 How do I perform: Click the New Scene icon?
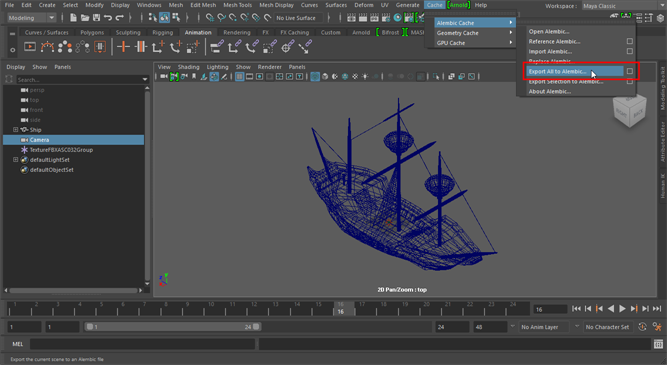click(73, 17)
